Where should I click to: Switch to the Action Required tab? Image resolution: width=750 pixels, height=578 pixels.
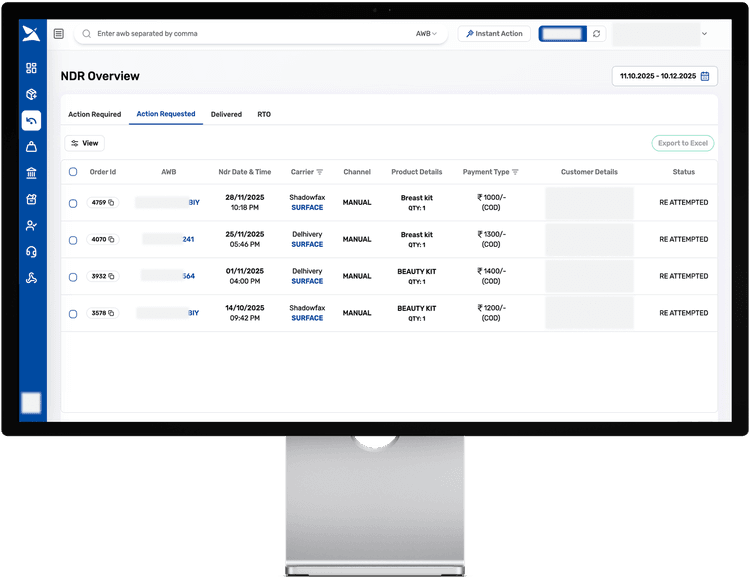(x=94, y=115)
